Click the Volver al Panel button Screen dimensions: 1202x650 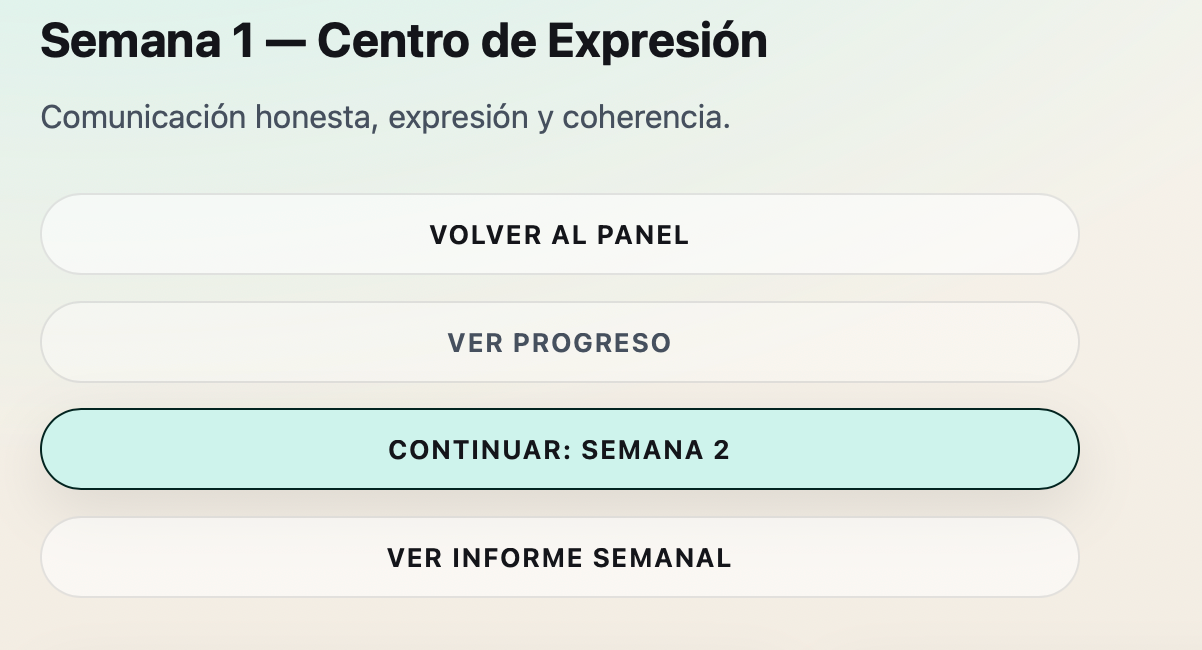pyautogui.click(x=559, y=235)
